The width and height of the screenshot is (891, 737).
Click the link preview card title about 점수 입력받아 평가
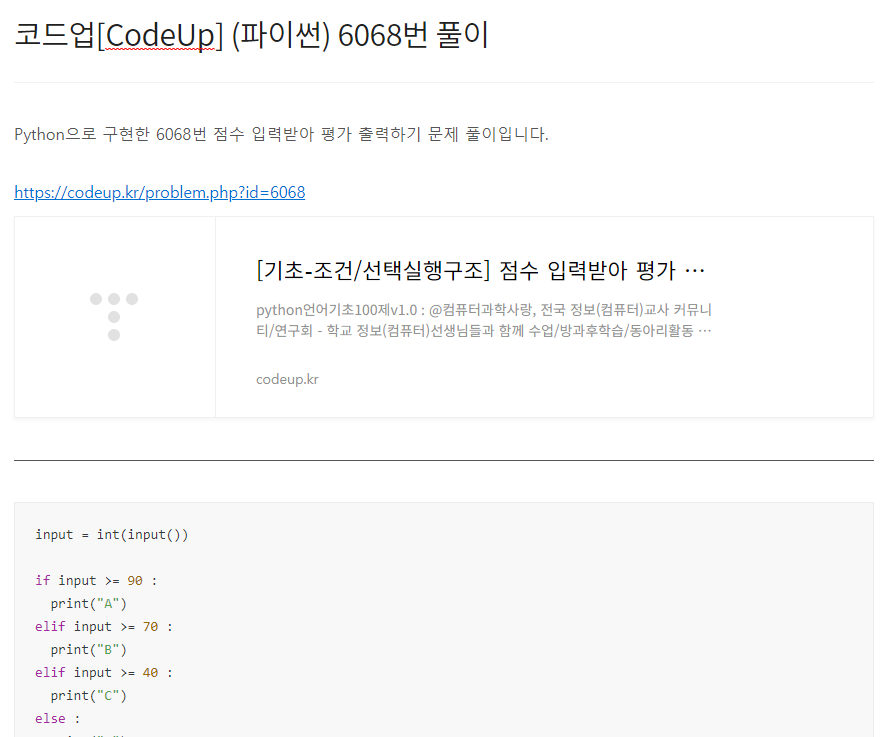(x=480, y=270)
